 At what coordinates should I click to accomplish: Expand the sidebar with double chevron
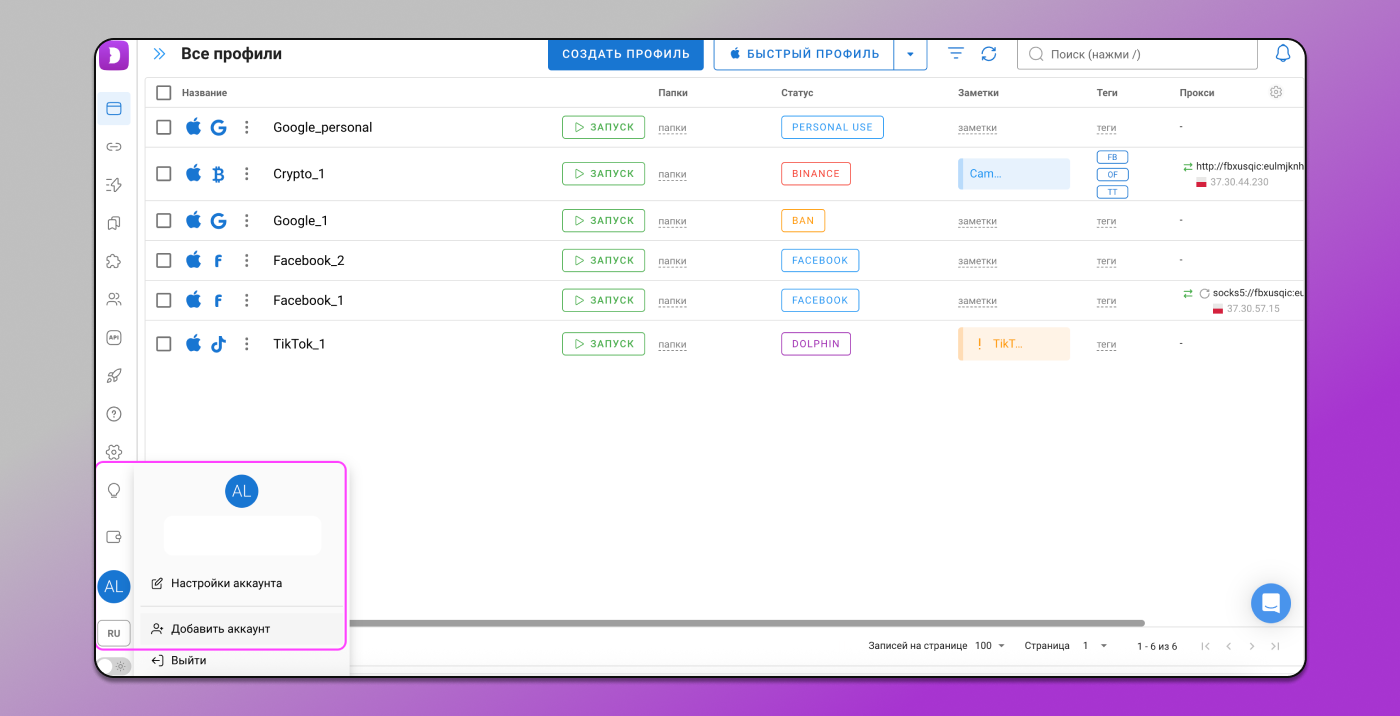pyautogui.click(x=159, y=54)
